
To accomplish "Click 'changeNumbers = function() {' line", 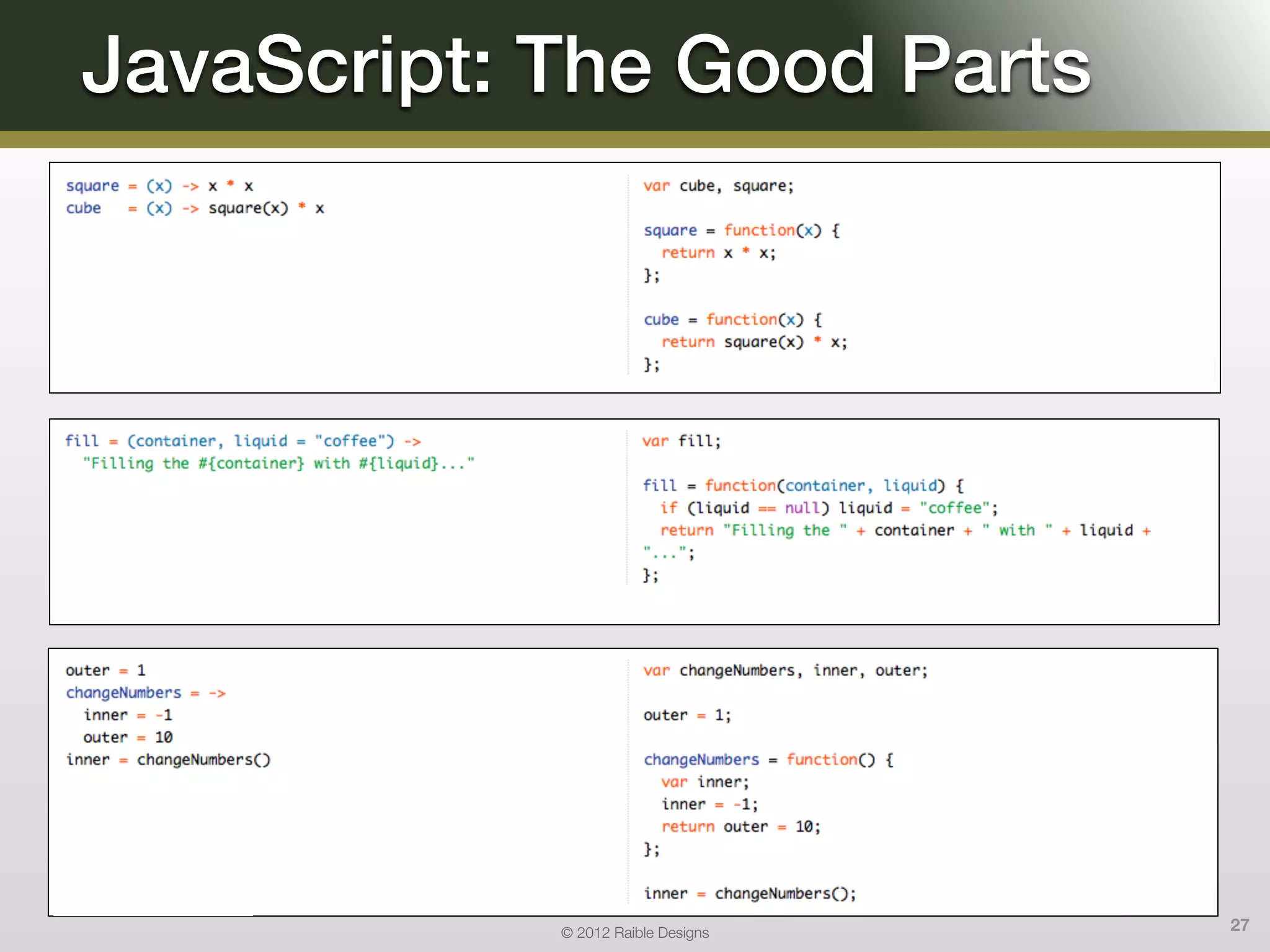I will [x=768, y=760].
